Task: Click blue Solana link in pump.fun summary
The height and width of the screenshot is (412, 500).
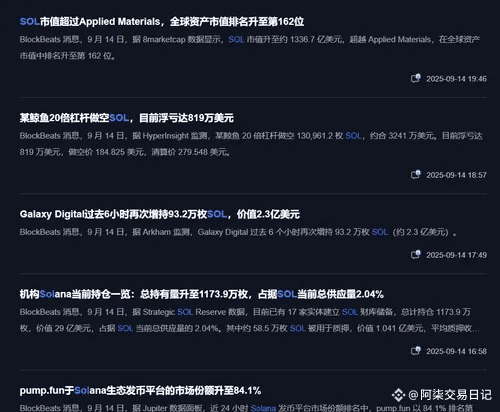Action: (263, 408)
